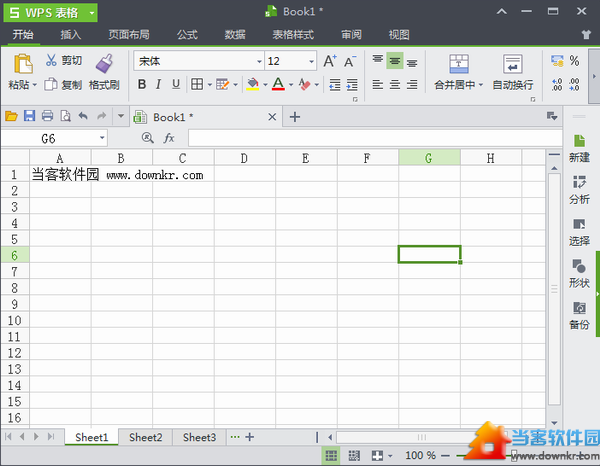Click the currency format icon
The height and width of the screenshot is (466, 600).
(557, 61)
